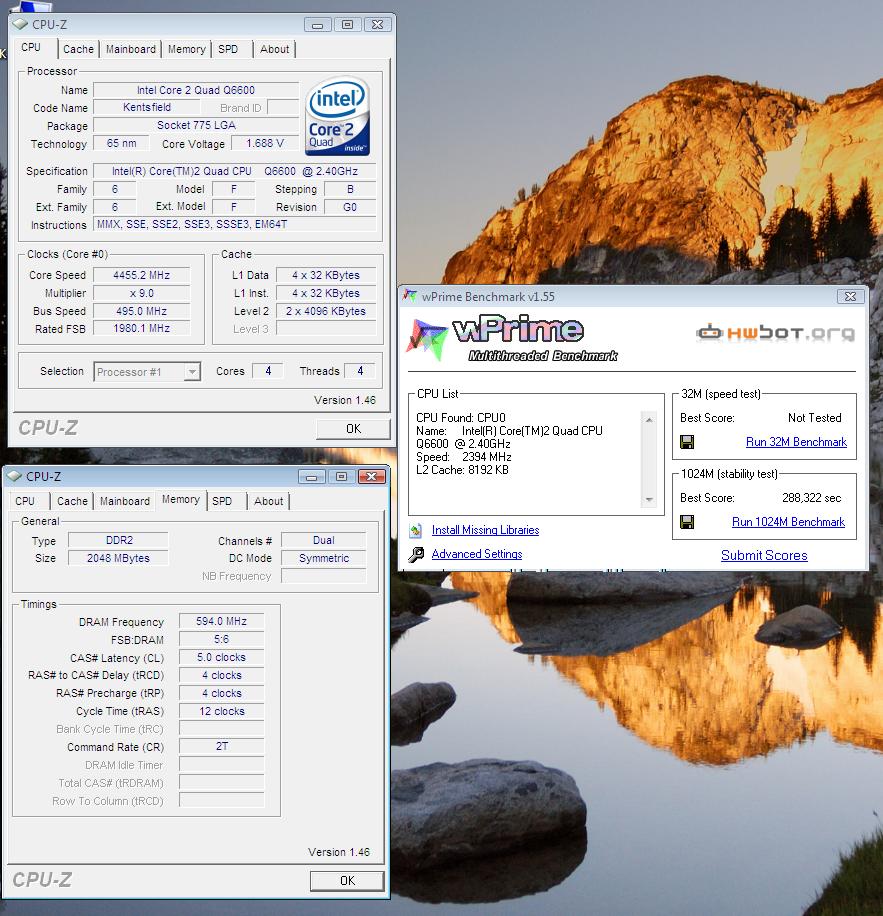
Task: Click the Code Name field Kentsfield
Action: pyautogui.click(x=147, y=107)
